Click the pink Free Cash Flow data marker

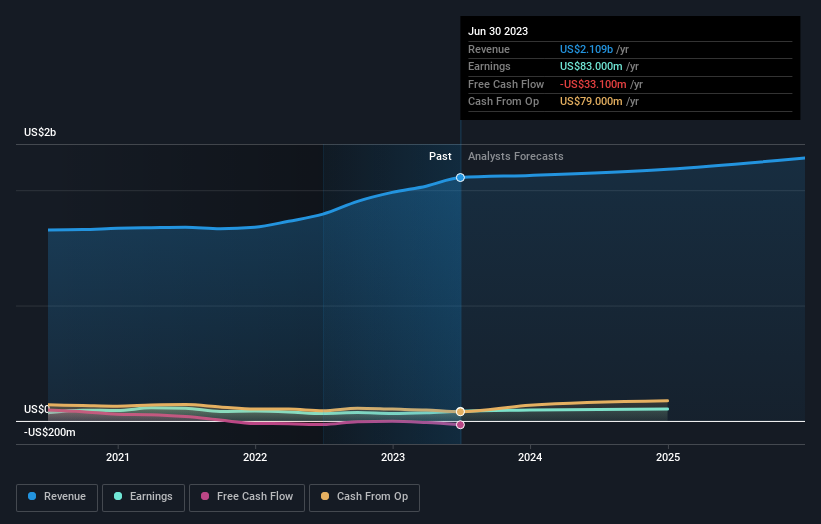[460, 425]
